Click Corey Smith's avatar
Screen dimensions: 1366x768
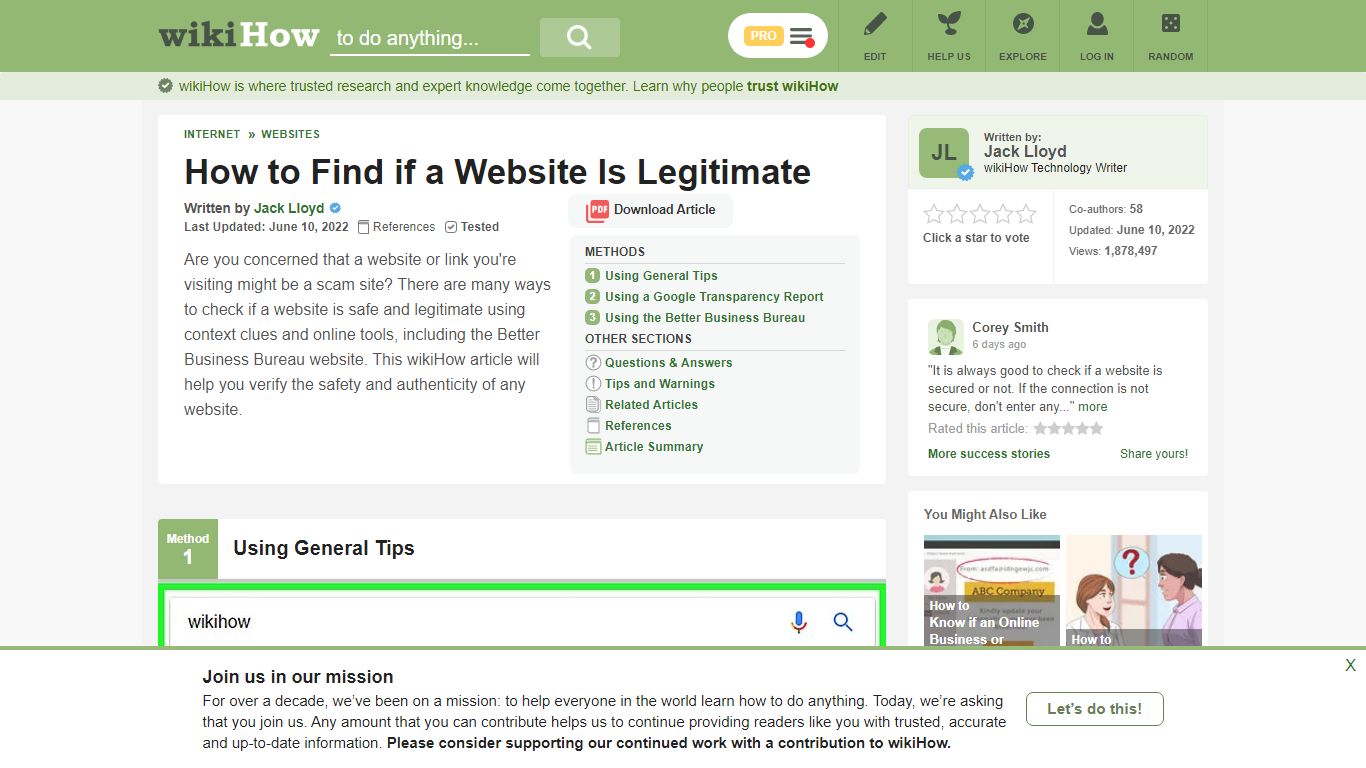pos(946,337)
